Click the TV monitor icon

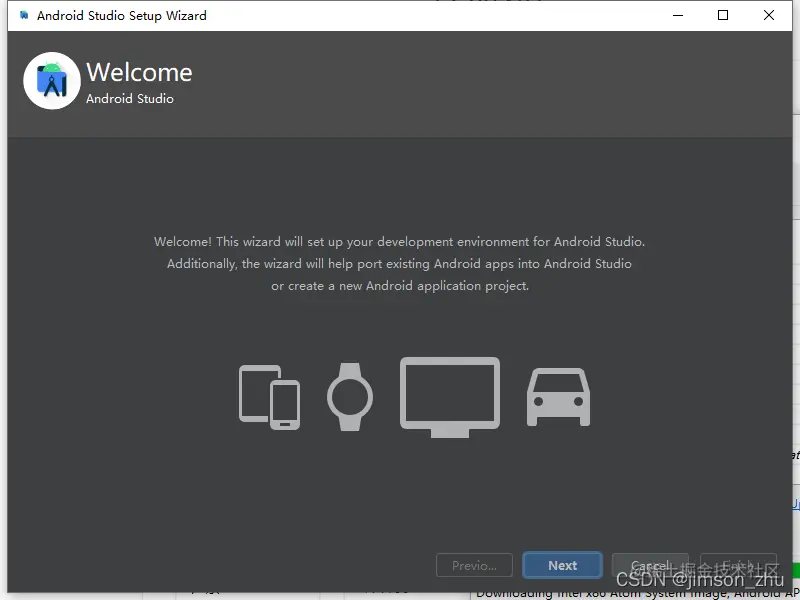coord(450,397)
